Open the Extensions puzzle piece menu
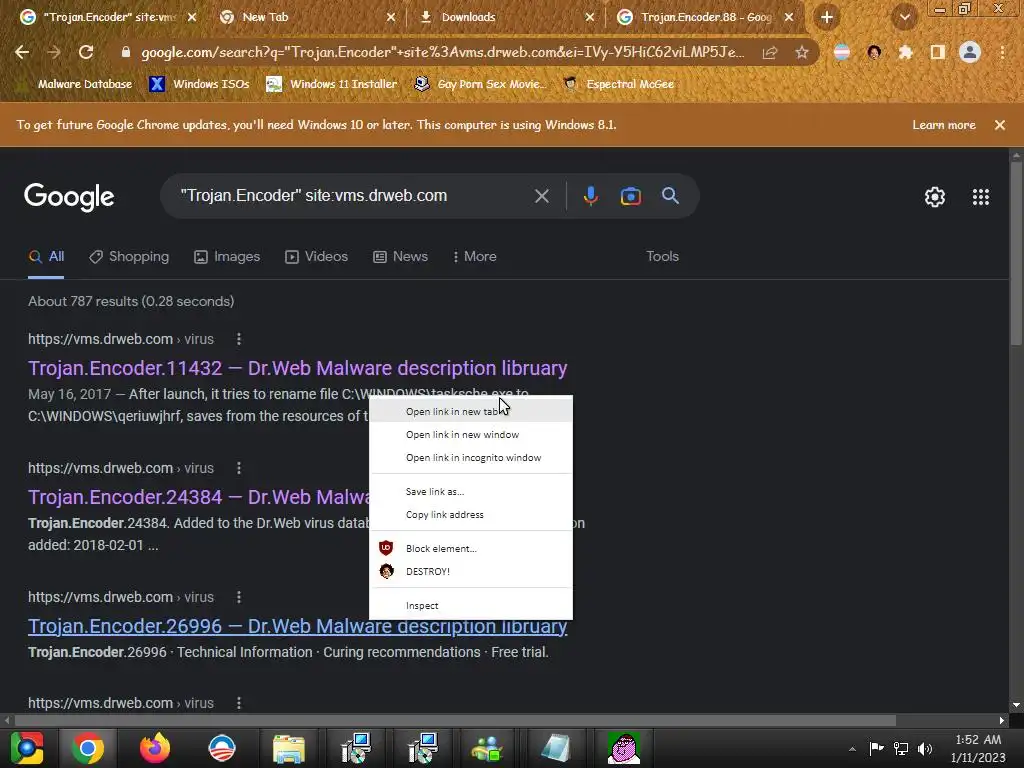The height and width of the screenshot is (768, 1024). (906, 52)
